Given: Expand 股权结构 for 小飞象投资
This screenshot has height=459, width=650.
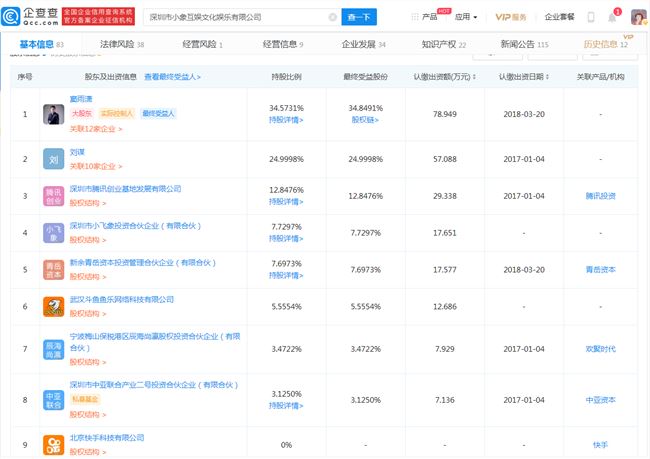Looking at the screenshot, I should (x=88, y=240).
